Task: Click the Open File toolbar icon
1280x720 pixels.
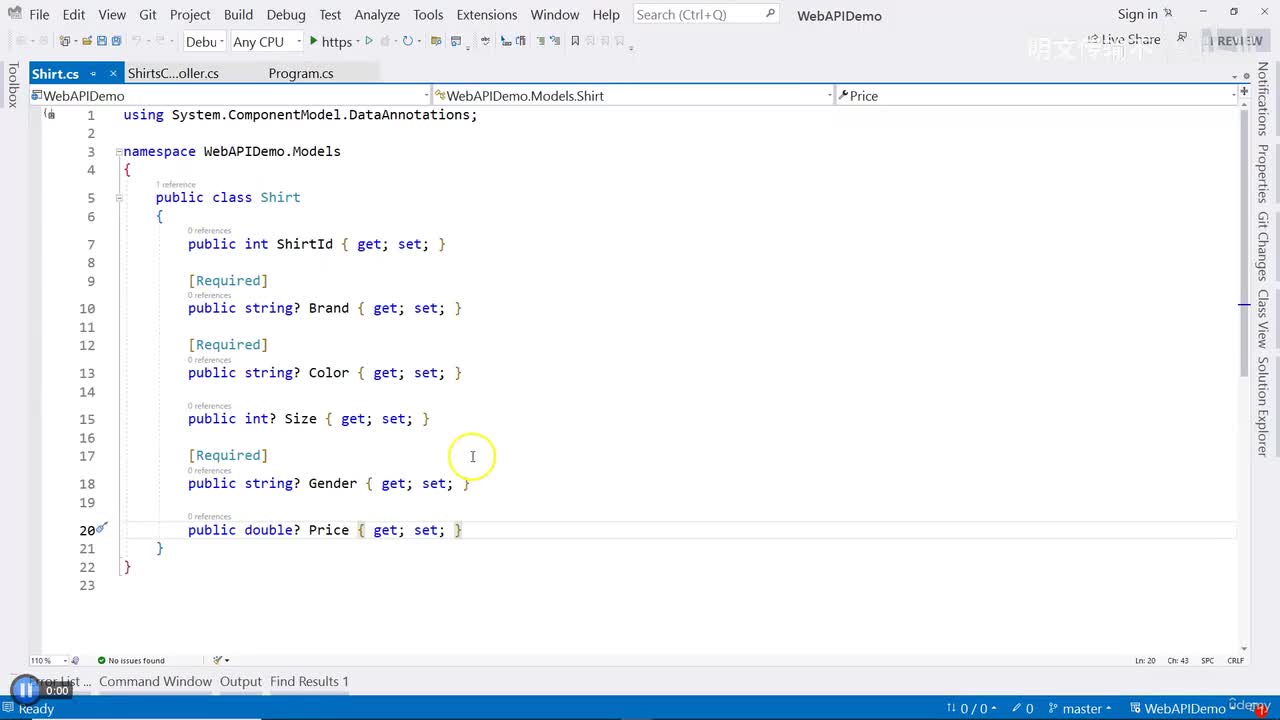Action: [87, 41]
